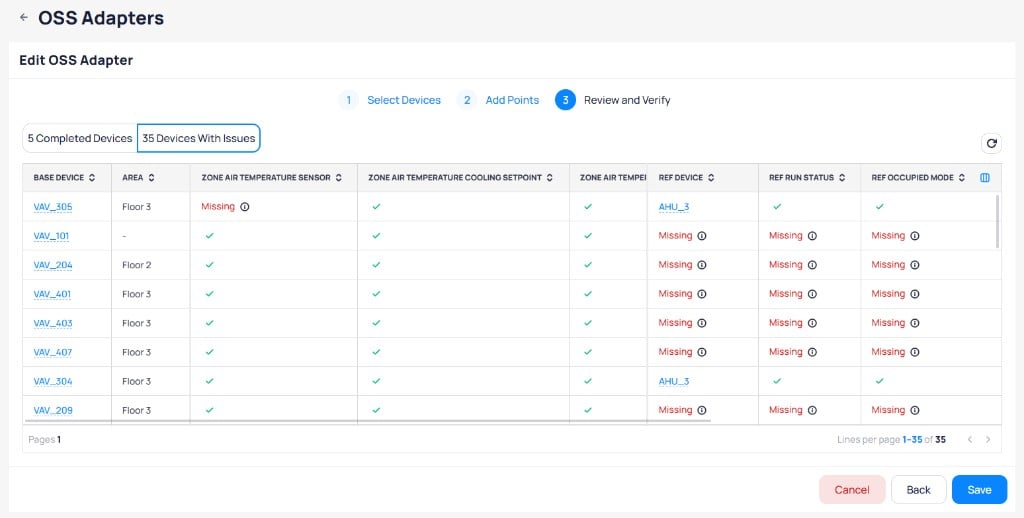Sort by the Ref Device column
This screenshot has width=1024, height=518.
[x=711, y=178]
